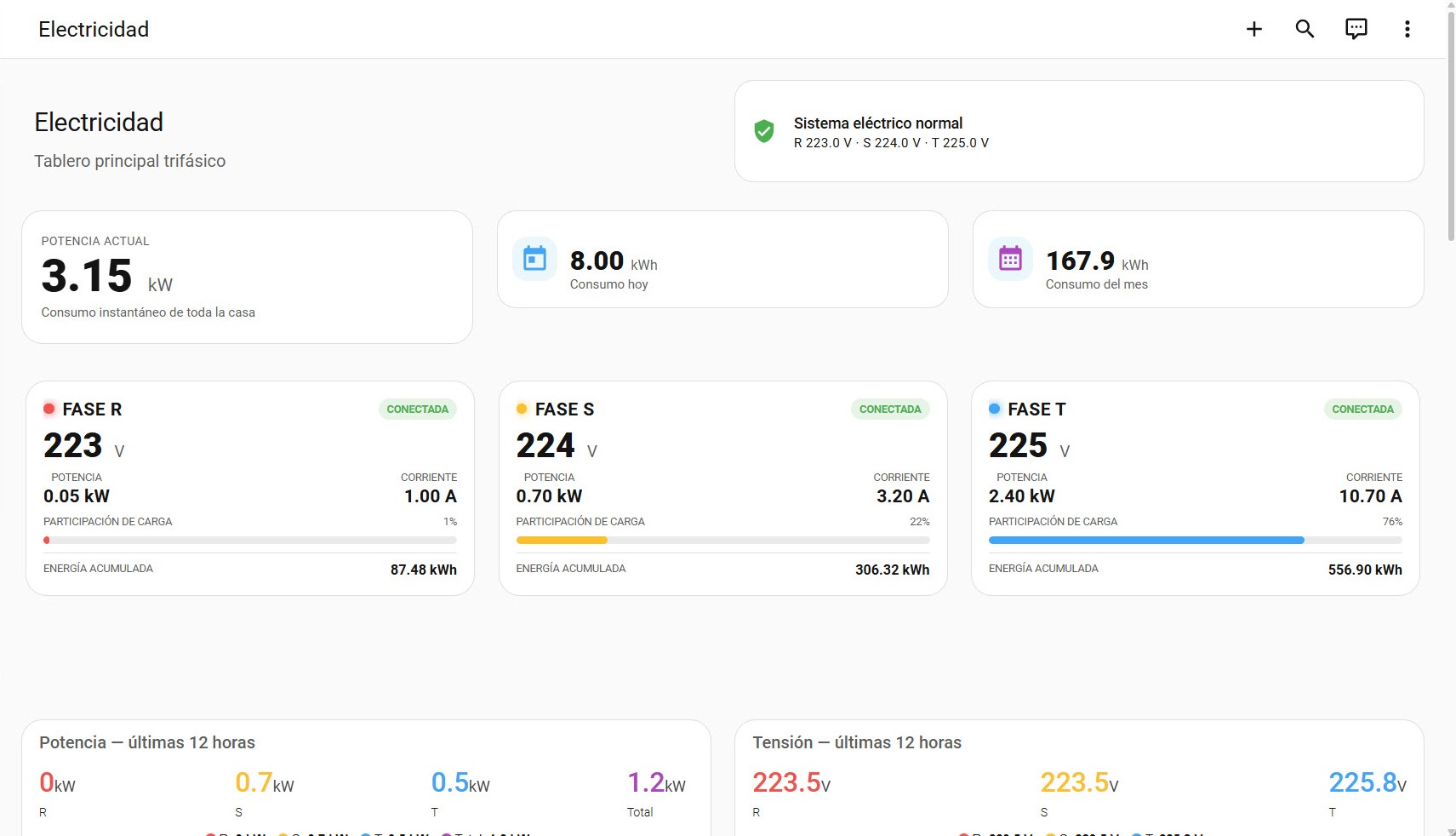Click the 0.05 kW power value
The width and height of the screenshot is (1456, 836).
77,496
